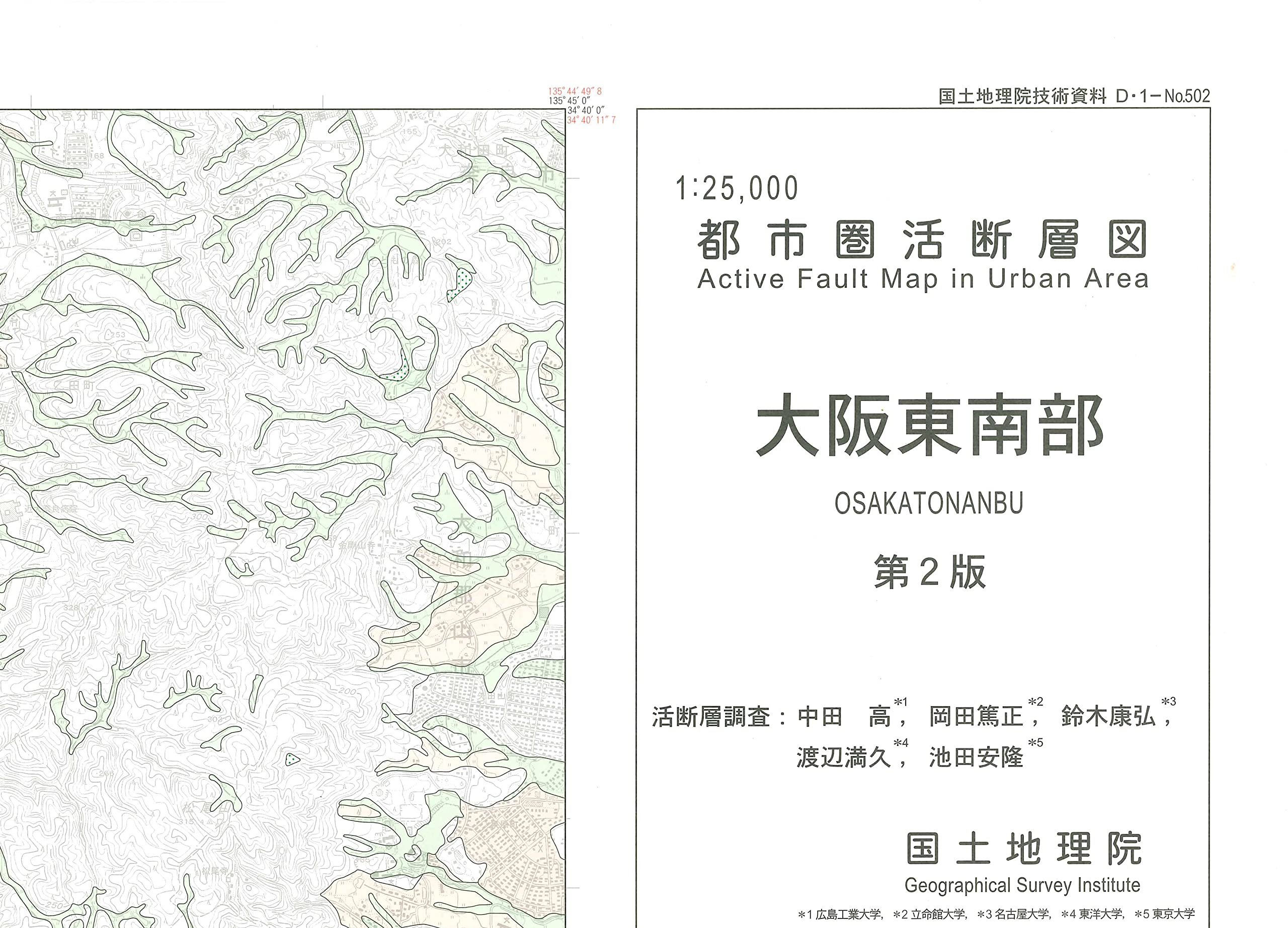Click the document number 国土地理院技術資料 D・1-No.502
This screenshot has width=1288, height=928.
pos(1074,96)
